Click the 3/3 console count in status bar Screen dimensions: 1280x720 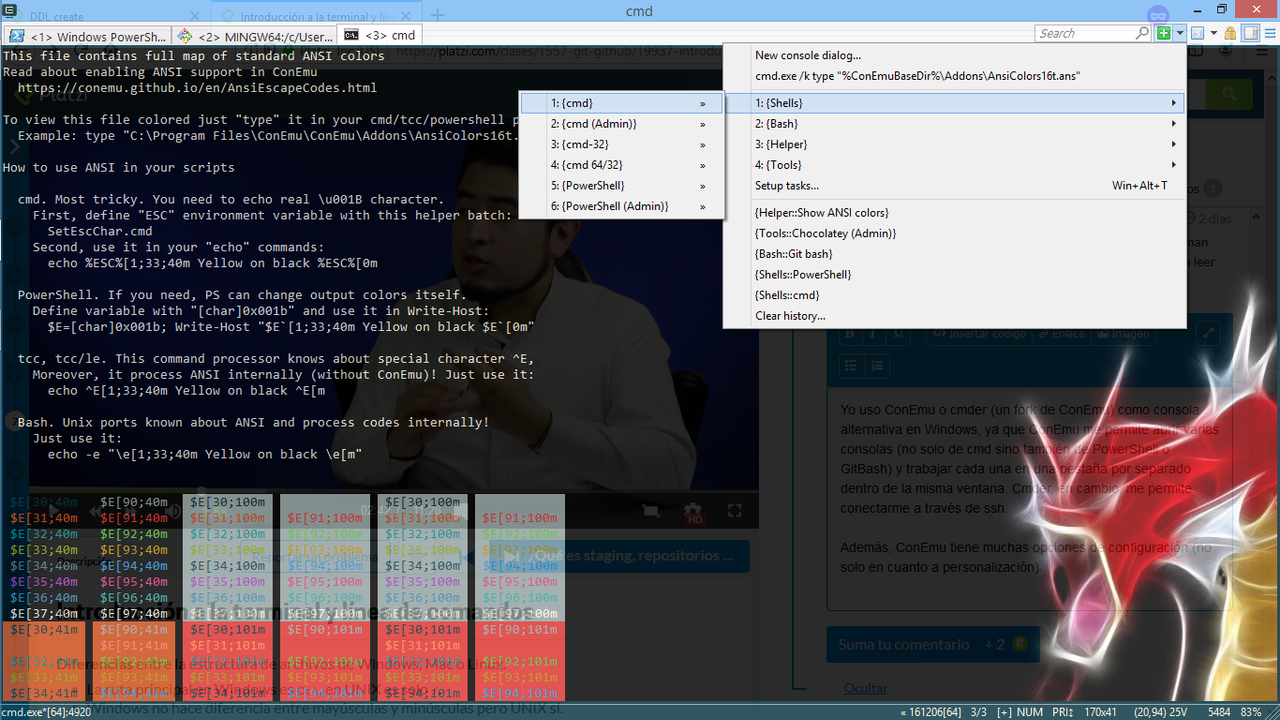[979, 712]
